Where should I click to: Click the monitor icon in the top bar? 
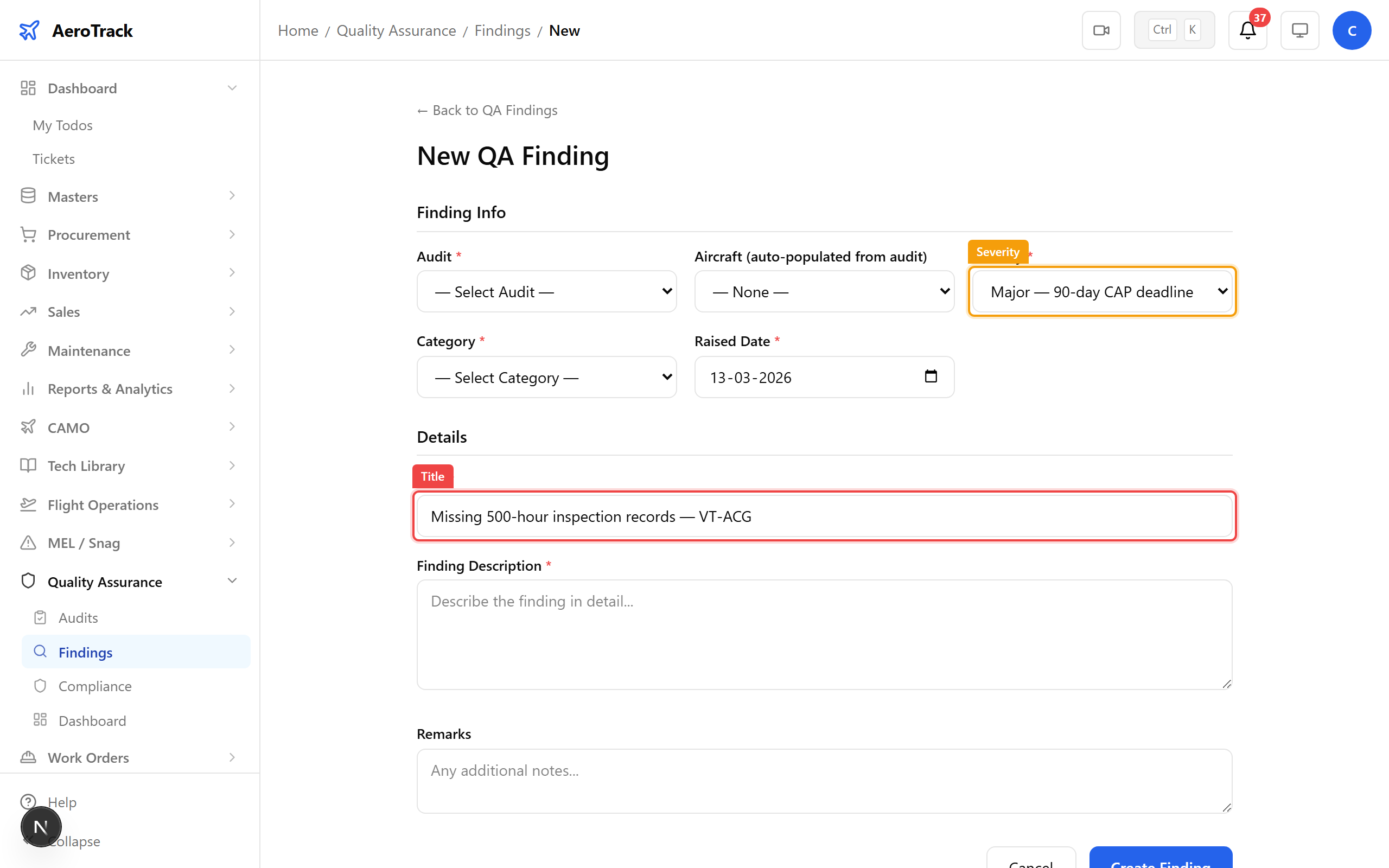coord(1299,30)
